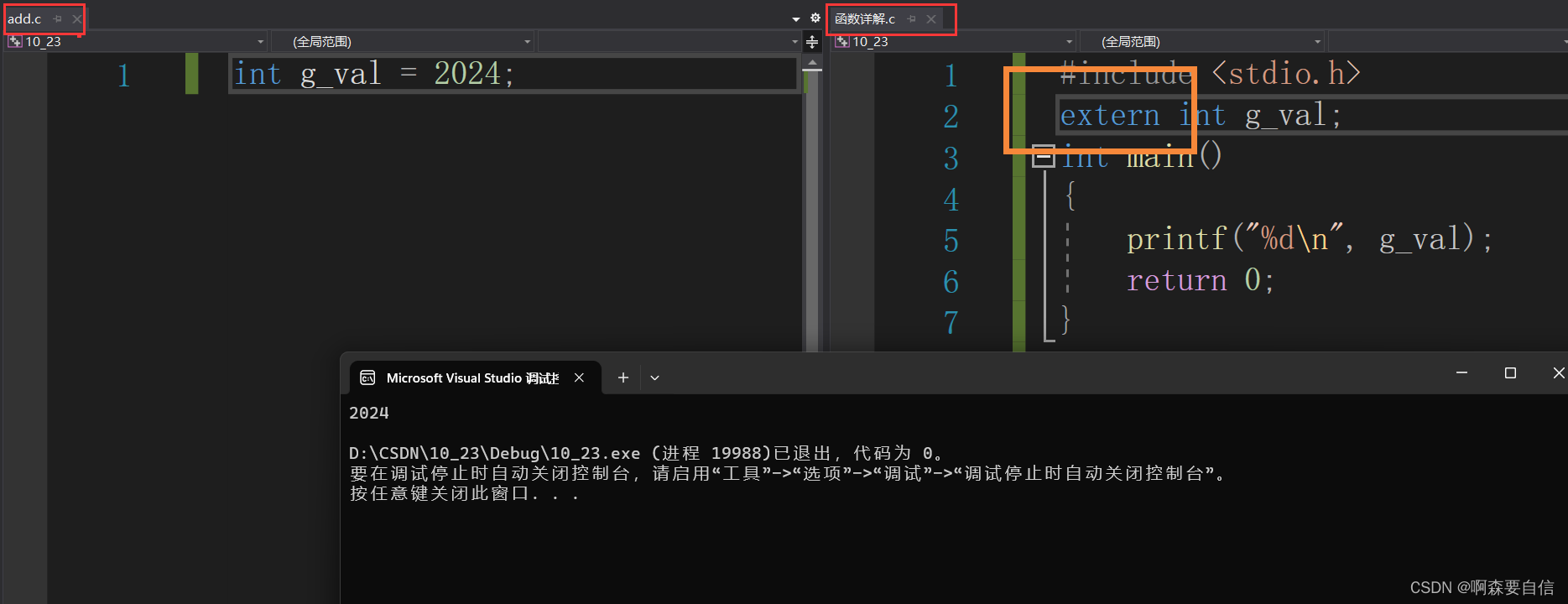This screenshot has height=604, width=1568.
Task: Click the '按任意键关闭此窗口' console line
Action: [x=464, y=493]
